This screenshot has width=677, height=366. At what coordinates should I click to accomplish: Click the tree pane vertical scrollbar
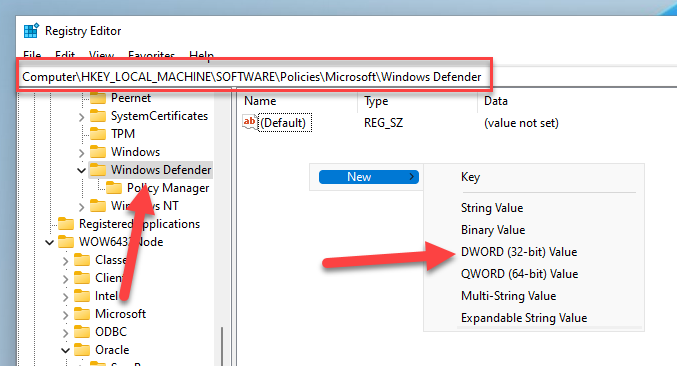(x=222, y=346)
